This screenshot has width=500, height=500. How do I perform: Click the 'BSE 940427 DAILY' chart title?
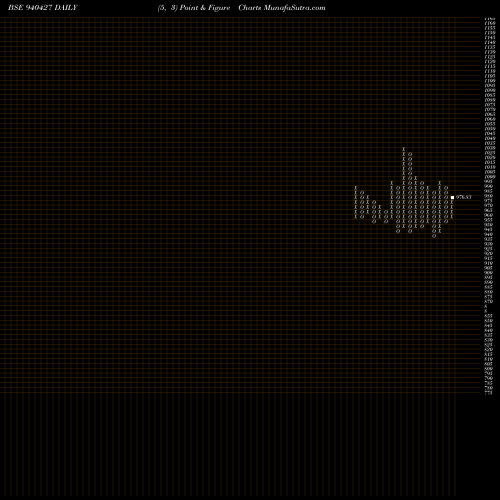(43, 8)
